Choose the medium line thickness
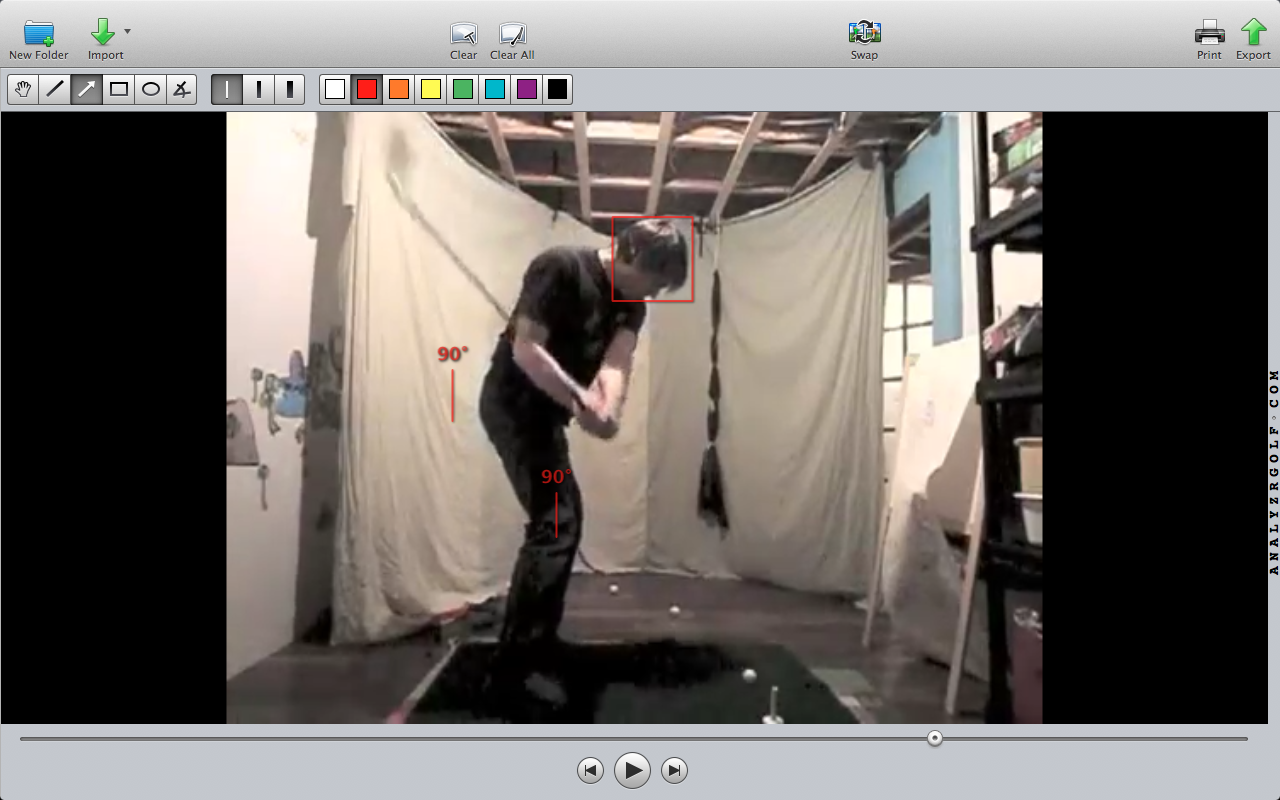 pyautogui.click(x=259, y=90)
